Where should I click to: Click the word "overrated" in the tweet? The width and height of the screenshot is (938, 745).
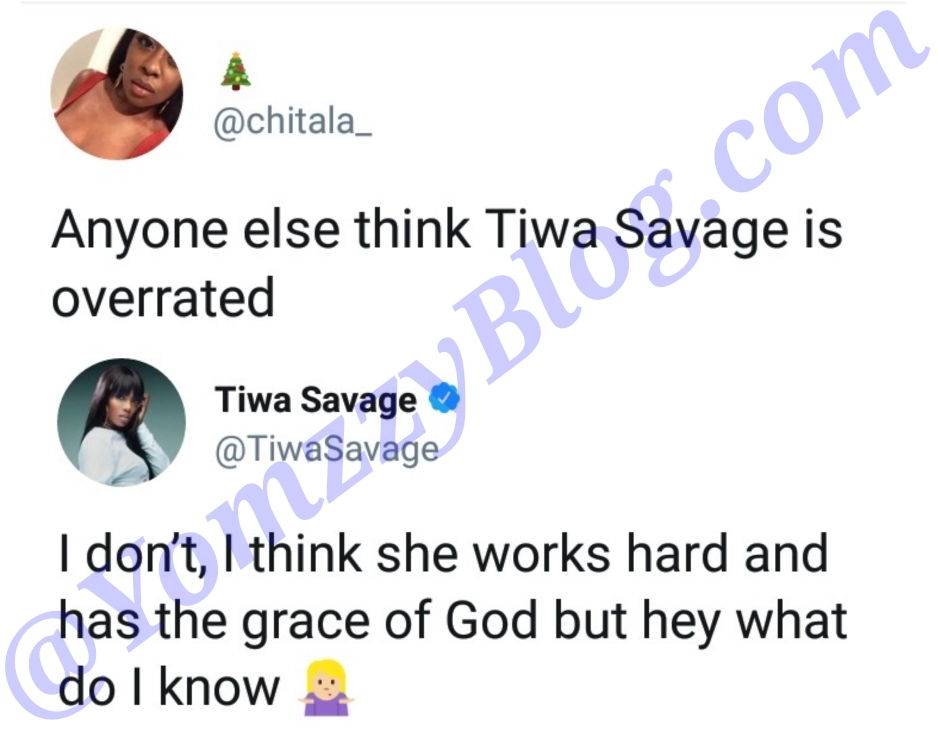(x=163, y=297)
